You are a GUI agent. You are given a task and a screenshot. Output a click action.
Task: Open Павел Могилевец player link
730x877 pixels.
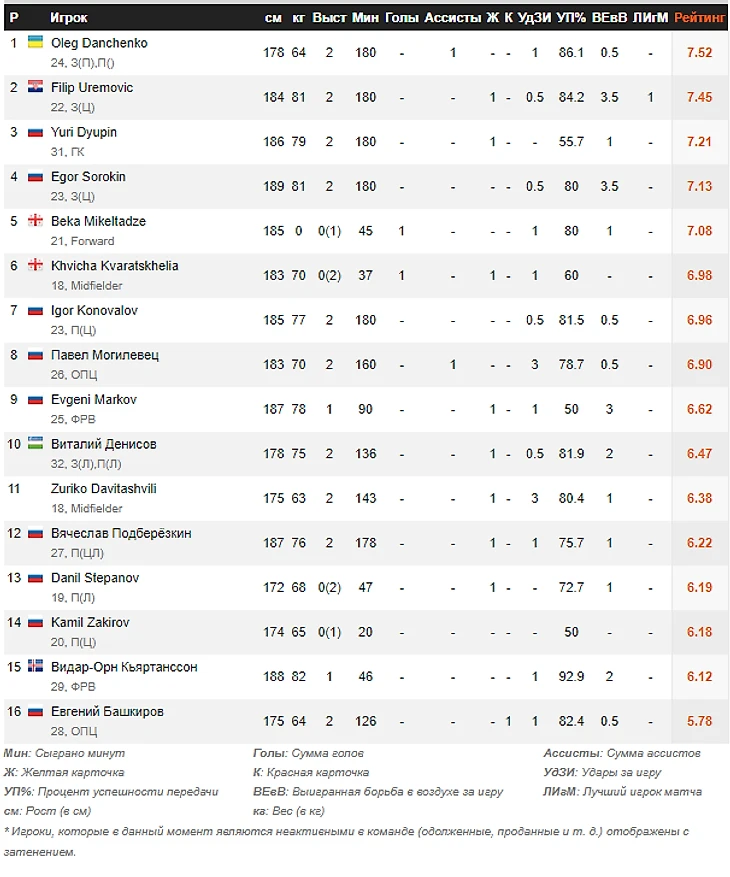pyautogui.click(x=104, y=355)
